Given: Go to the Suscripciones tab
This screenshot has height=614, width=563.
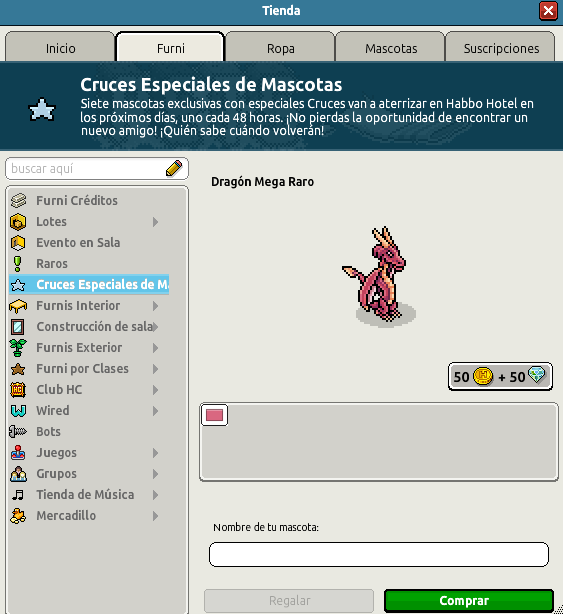Looking at the screenshot, I should 501,47.
